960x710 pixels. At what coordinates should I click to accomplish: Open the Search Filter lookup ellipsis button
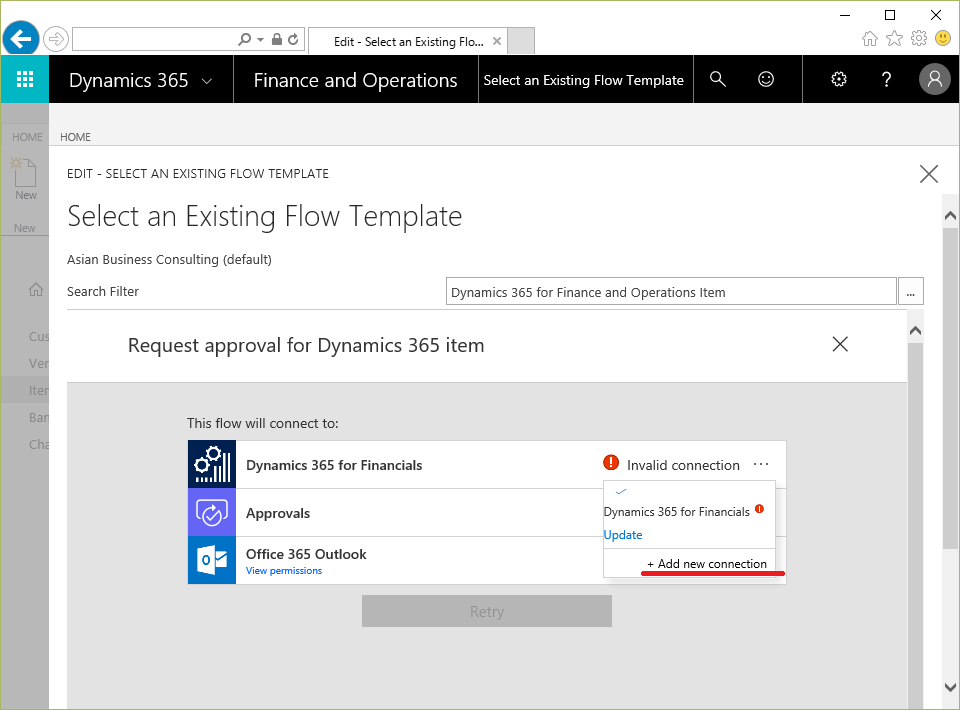[910, 292]
